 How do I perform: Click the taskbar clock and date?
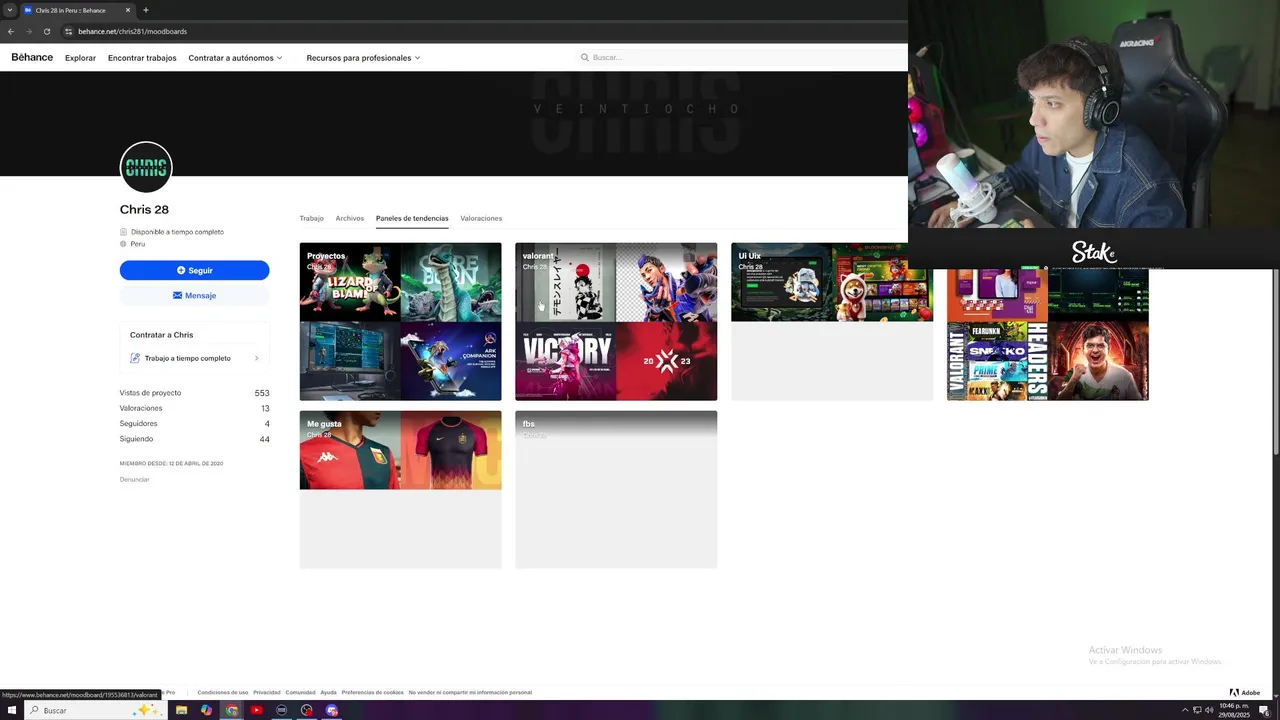click(1235, 710)
